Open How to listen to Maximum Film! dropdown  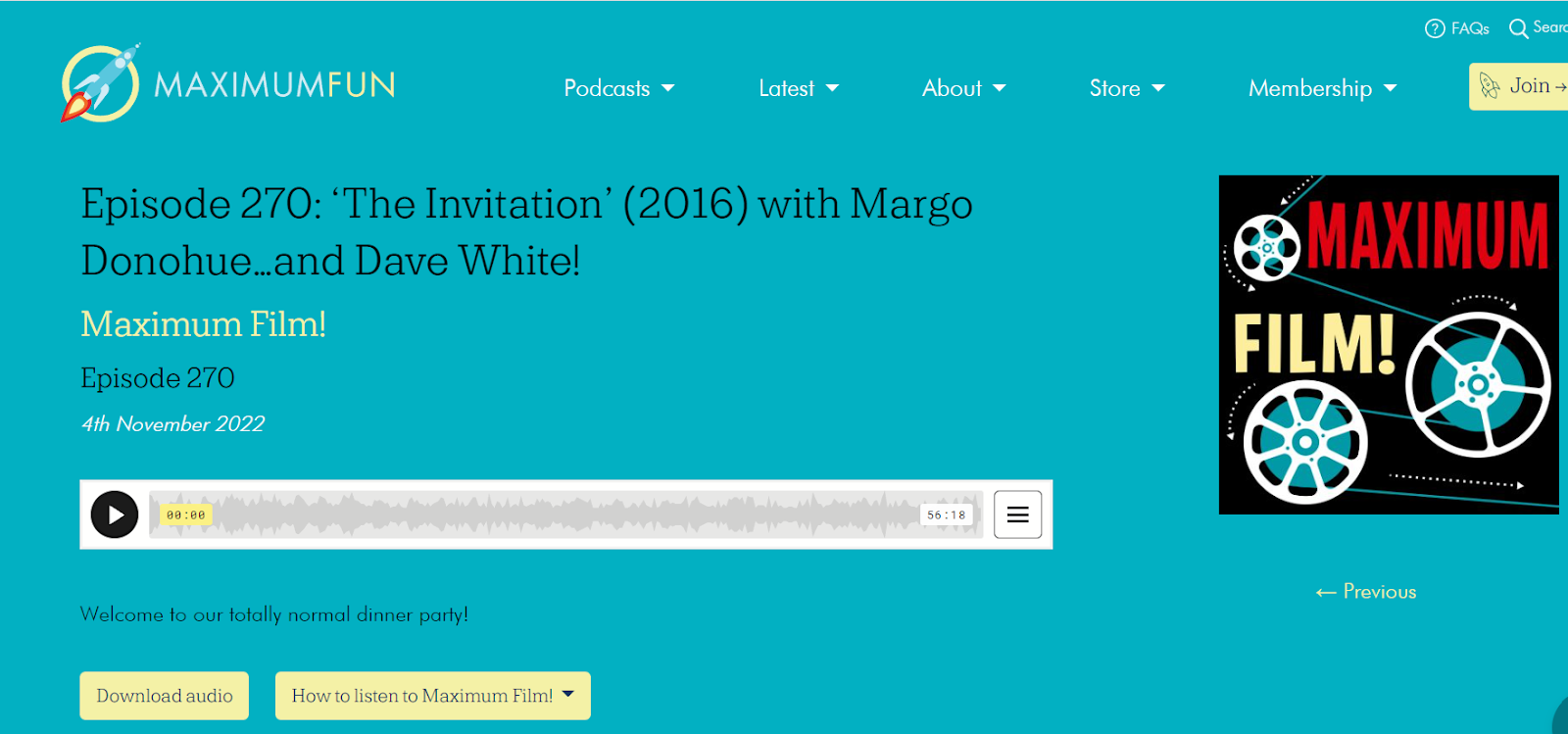coord(433,696)
